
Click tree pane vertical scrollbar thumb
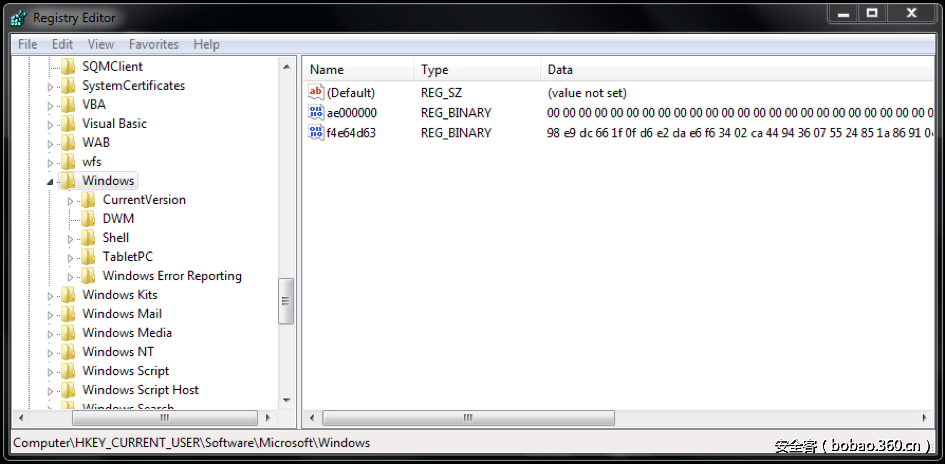286,301
